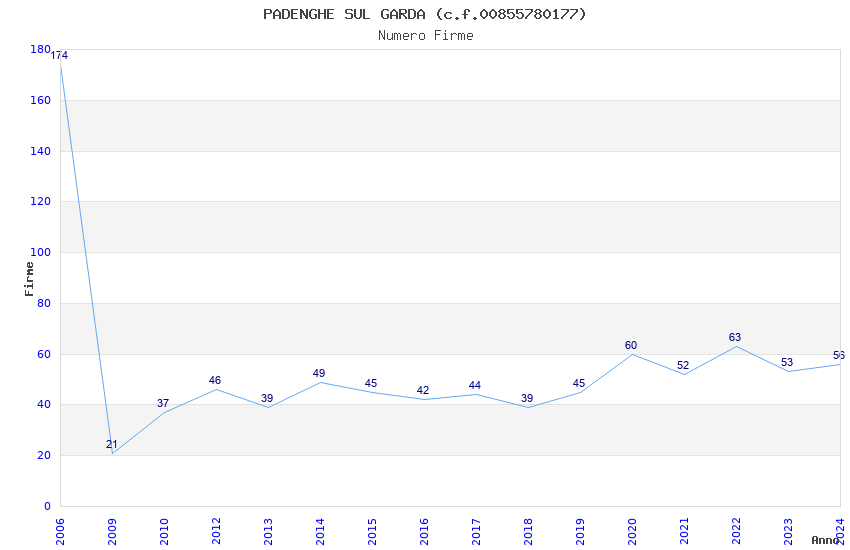
Task: Click the y-axis value 20
Action: click(44, 455)
